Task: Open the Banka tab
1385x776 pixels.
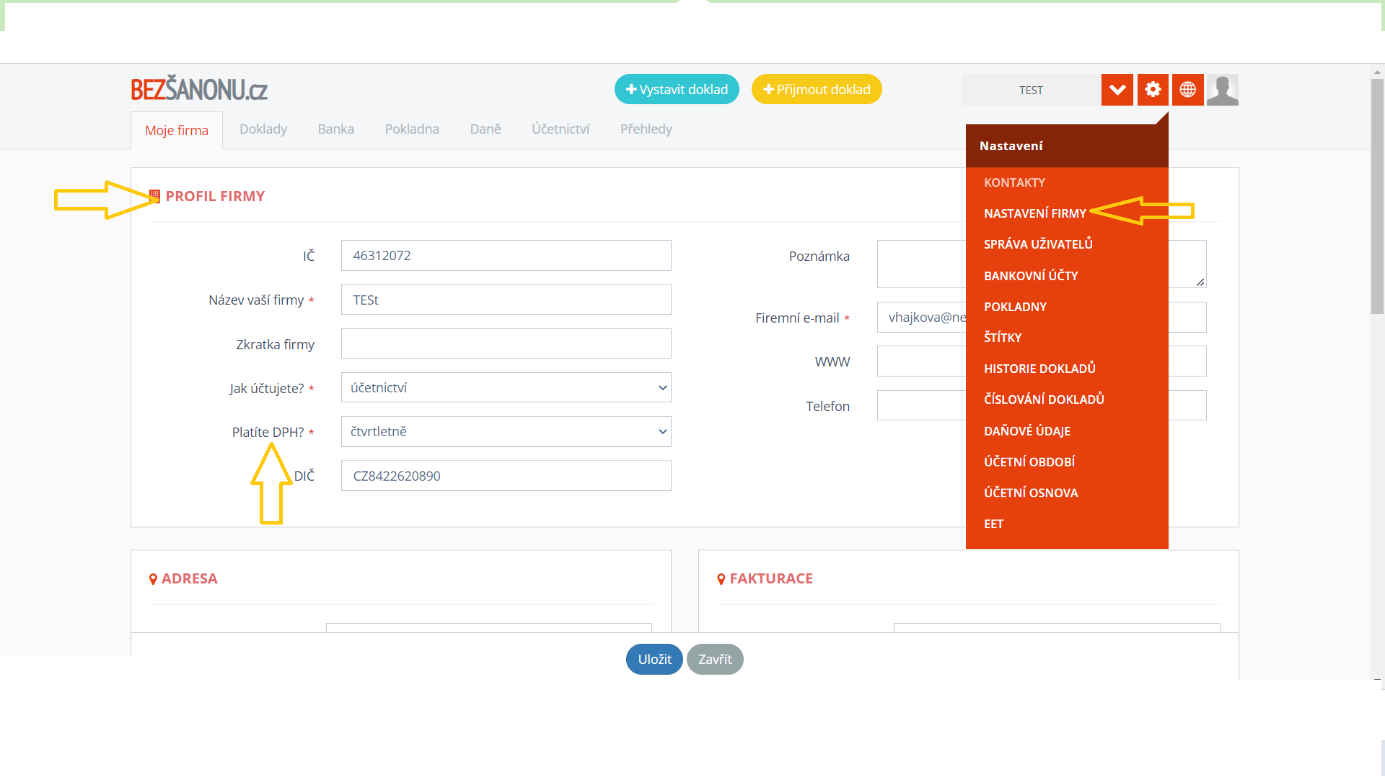Action: pyautogui.click(x=336, y=129)
